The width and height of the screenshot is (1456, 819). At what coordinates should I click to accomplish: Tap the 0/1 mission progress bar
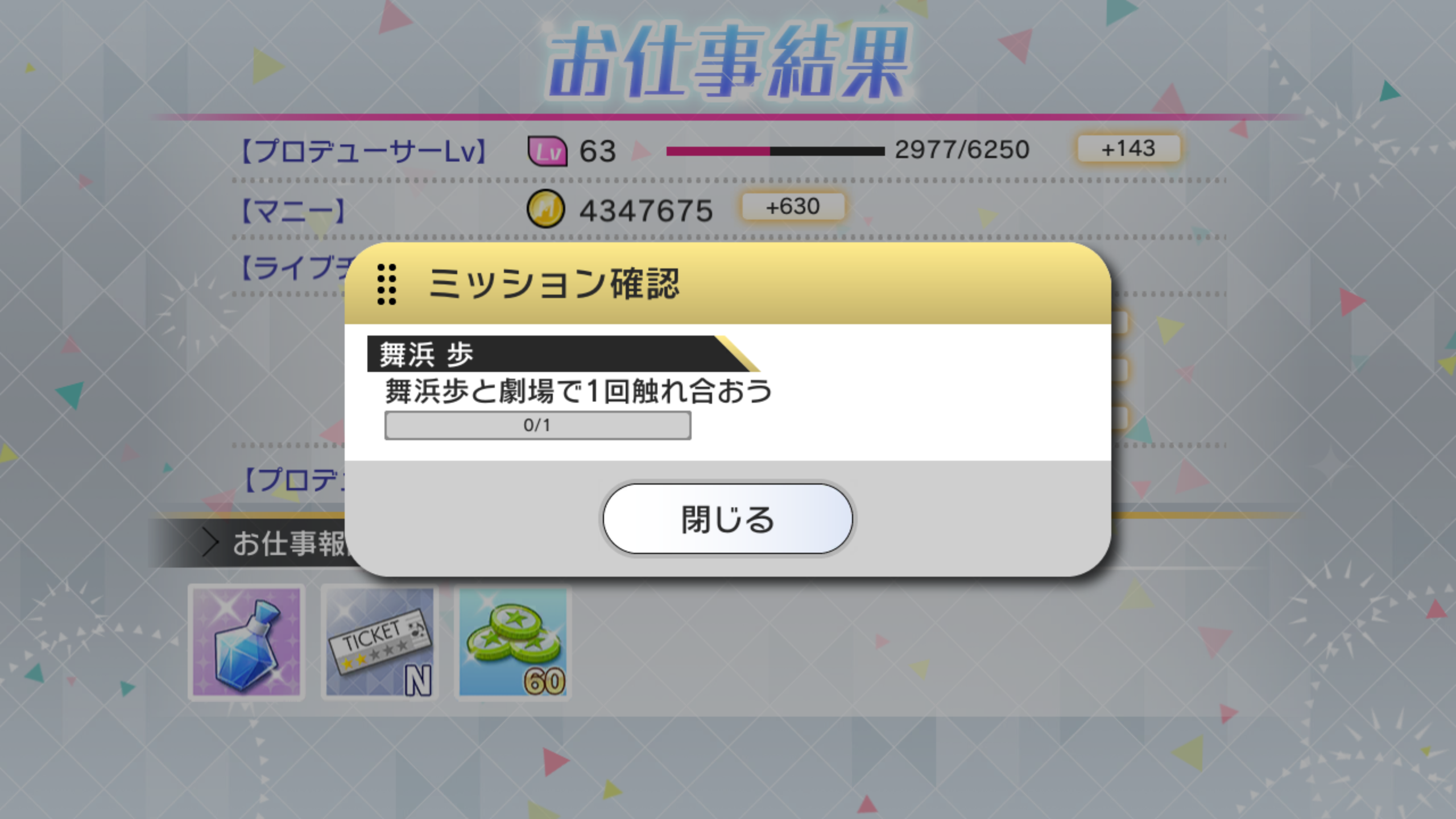click(x=537, y=425)
